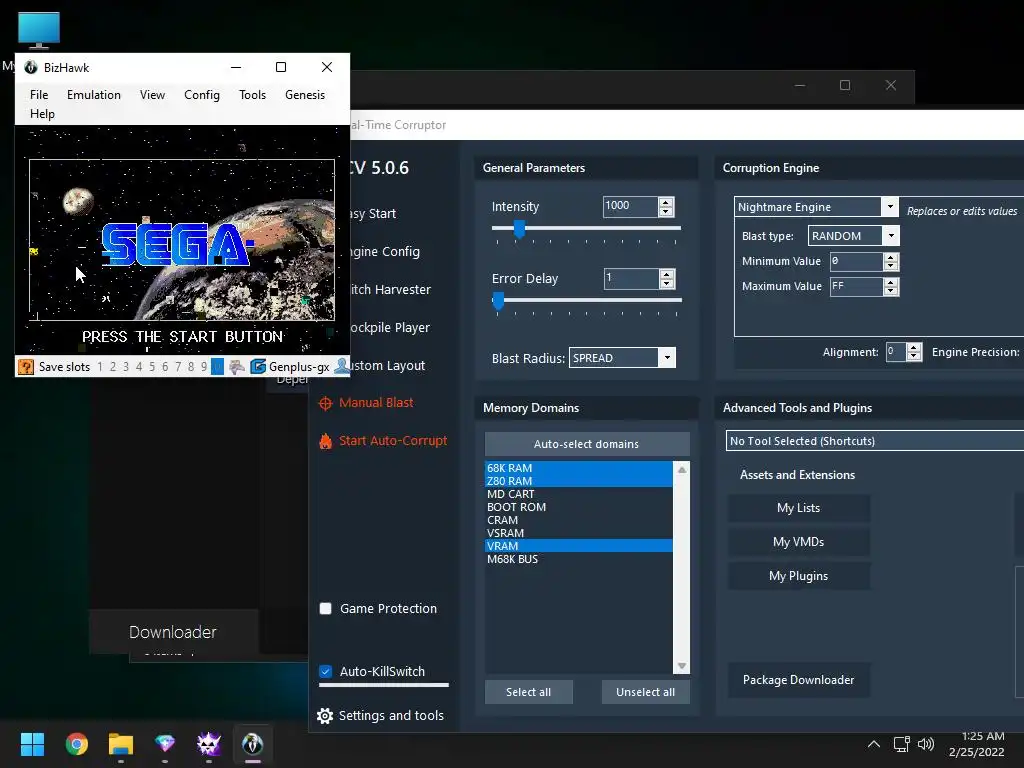Click the Start Auto-Corrupt flame icon
This screenshot has height=768, width=1024.
point(325,441)
